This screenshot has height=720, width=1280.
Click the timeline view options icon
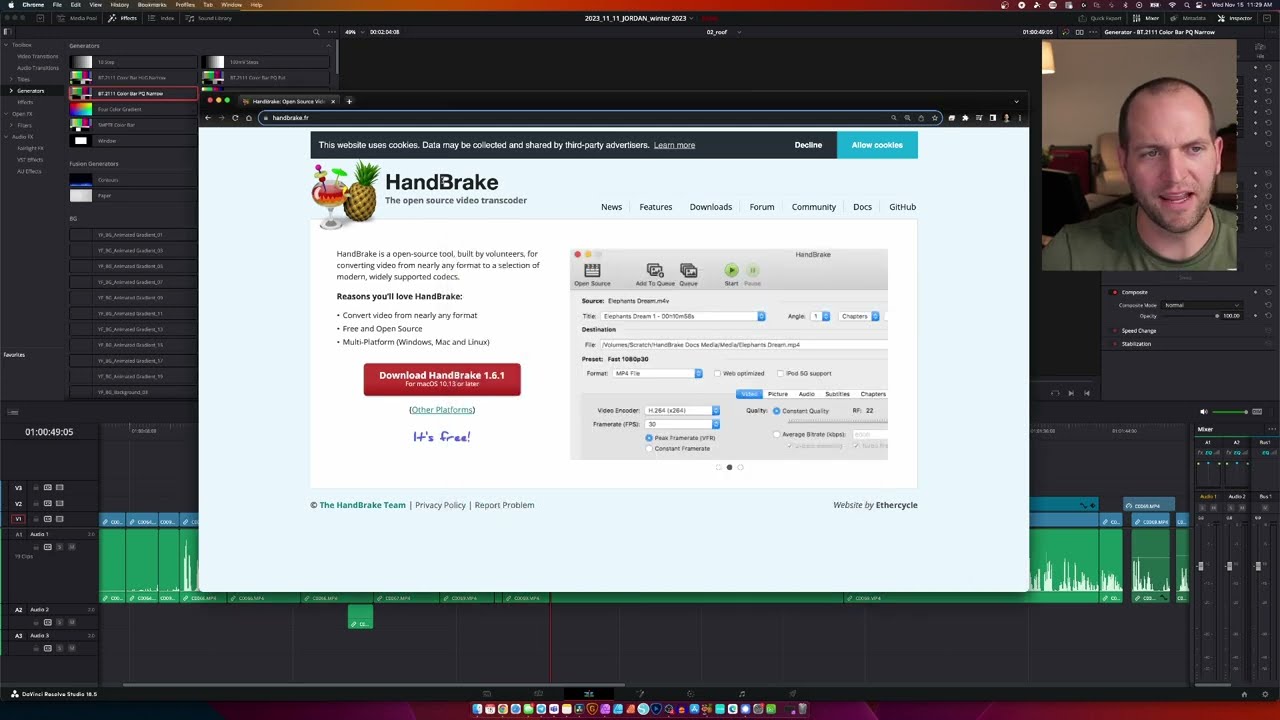12,412
